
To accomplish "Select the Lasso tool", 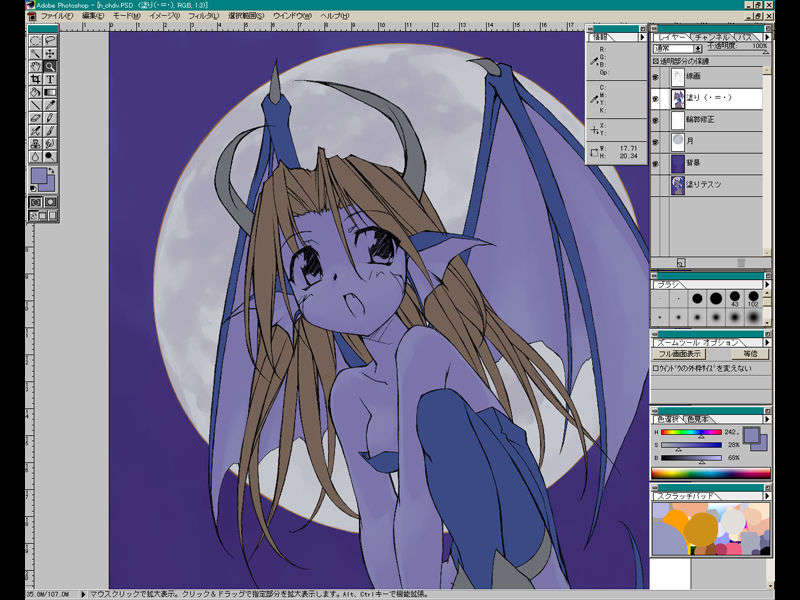I will [50, 40].
